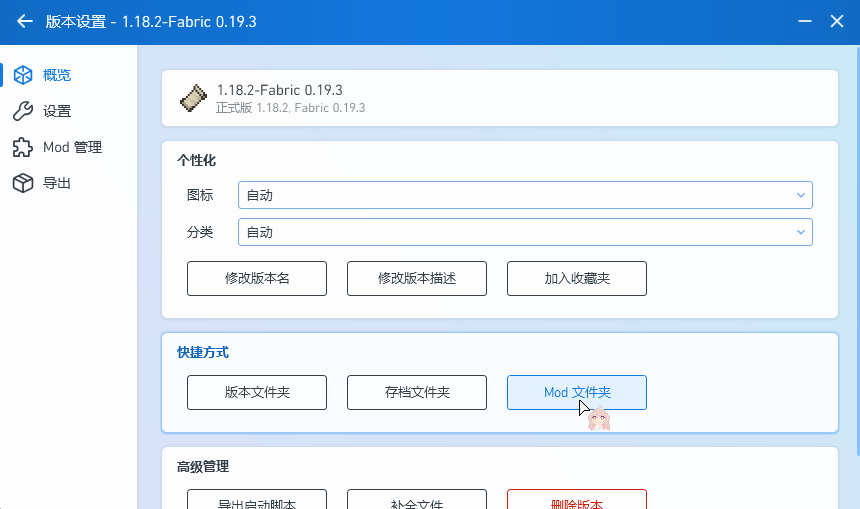
Task: Close the launcher window
Action: pyautogui.click(x=837, y=21)
